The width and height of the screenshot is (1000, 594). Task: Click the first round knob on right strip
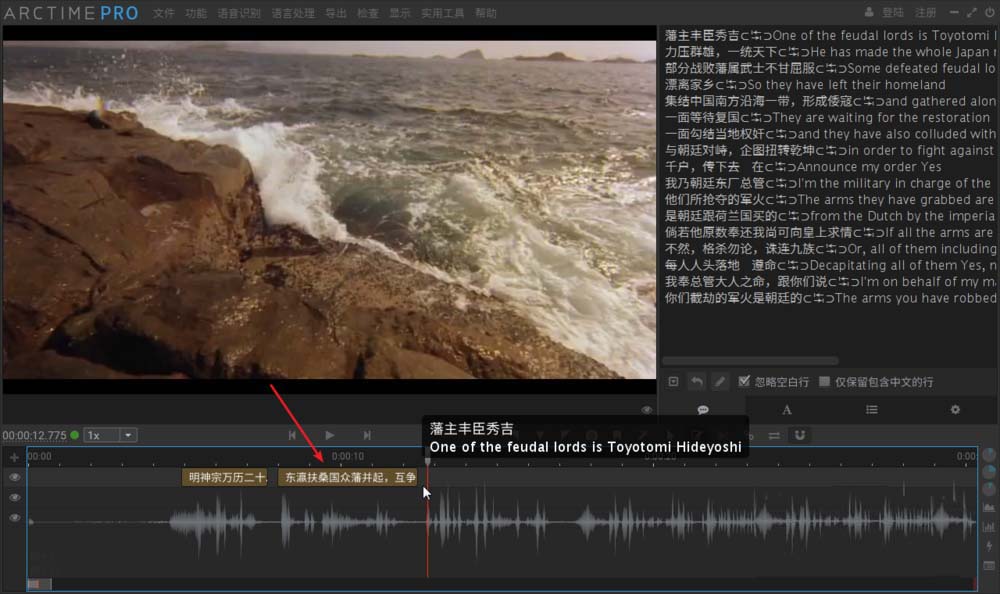pyautogui.click(x=989, y=455)
